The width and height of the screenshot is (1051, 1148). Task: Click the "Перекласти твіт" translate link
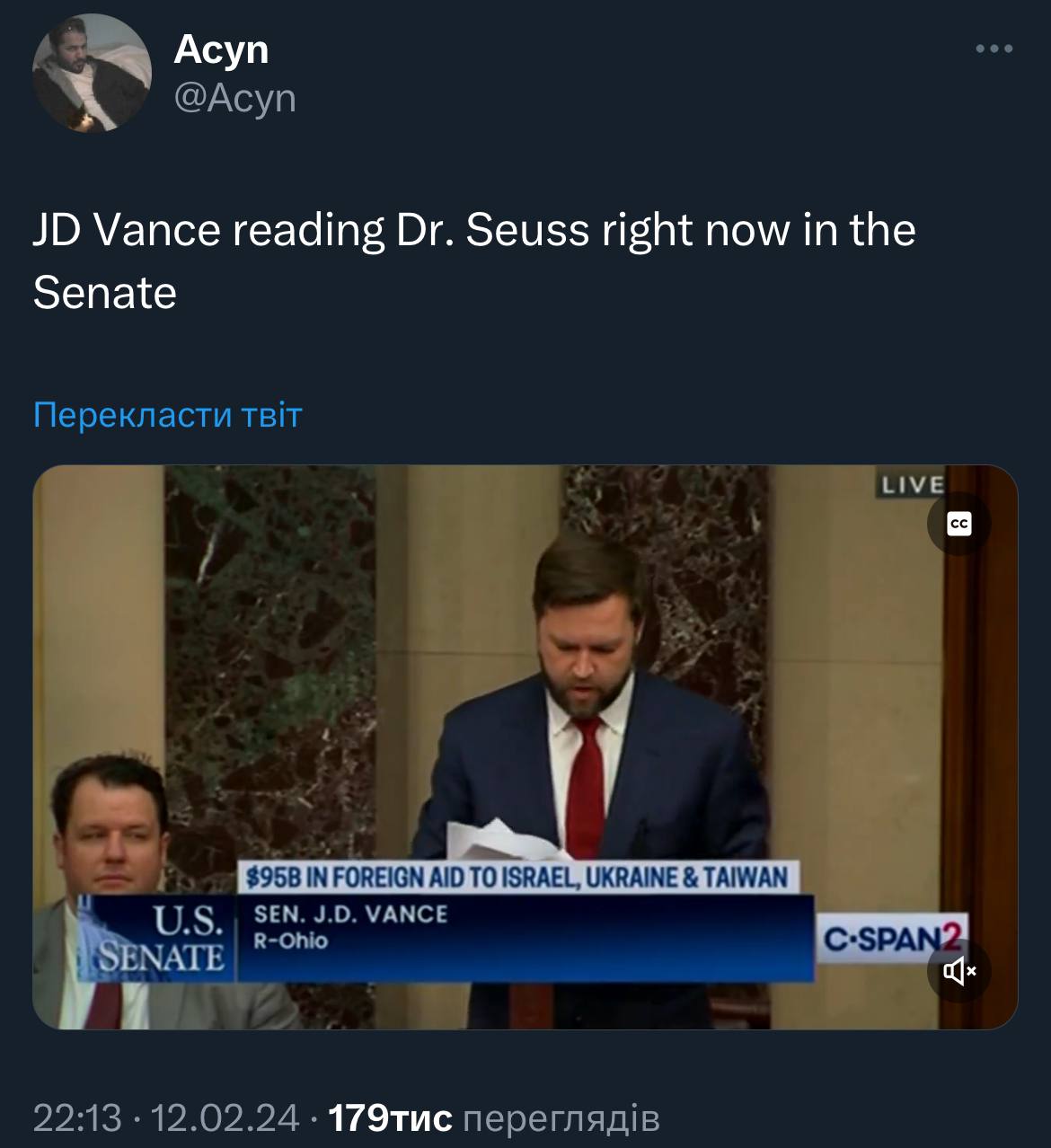(x=167, y=415)
